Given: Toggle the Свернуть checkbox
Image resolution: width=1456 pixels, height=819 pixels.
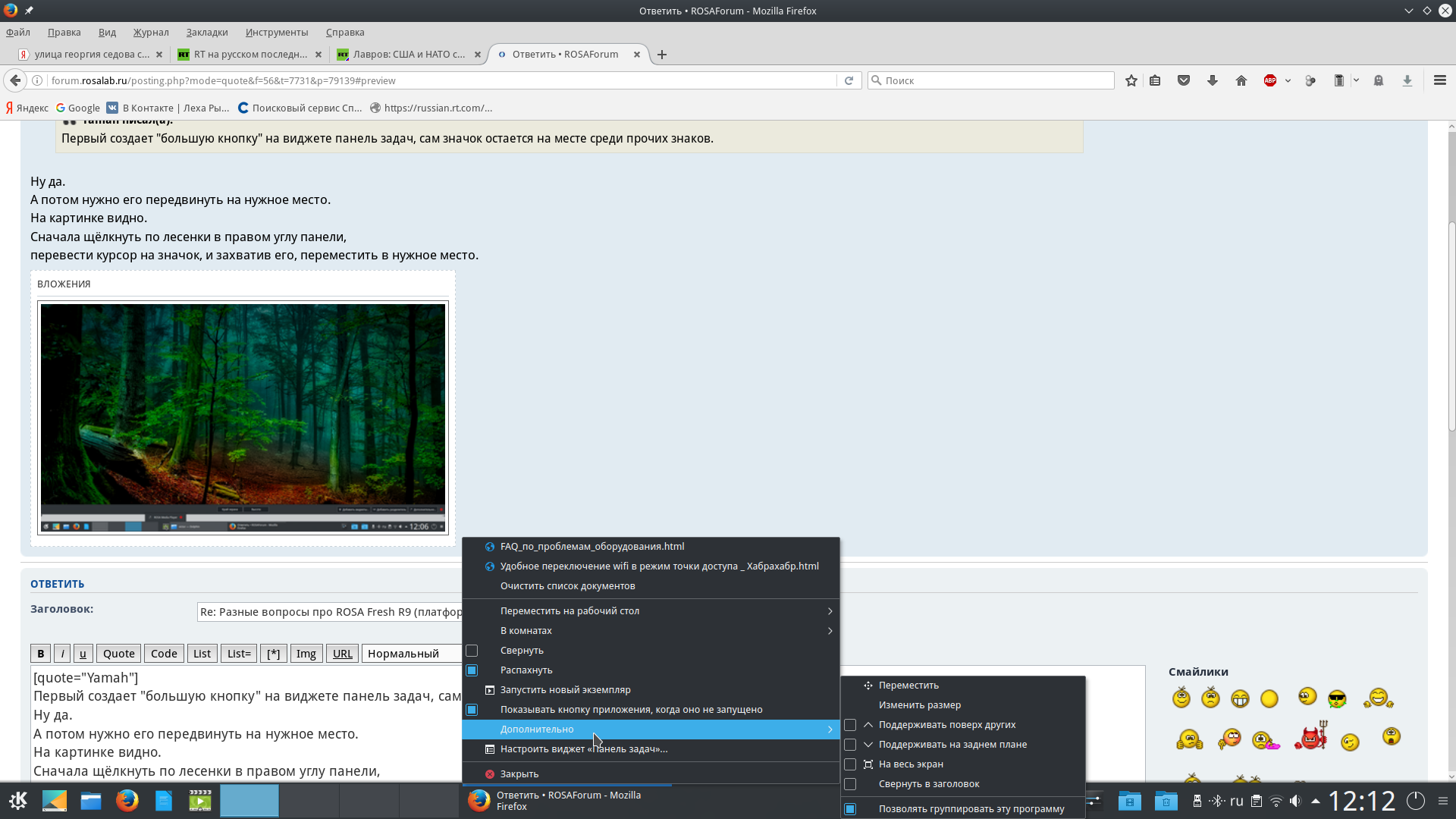Looking at the screenshot, I should point(472,651).
